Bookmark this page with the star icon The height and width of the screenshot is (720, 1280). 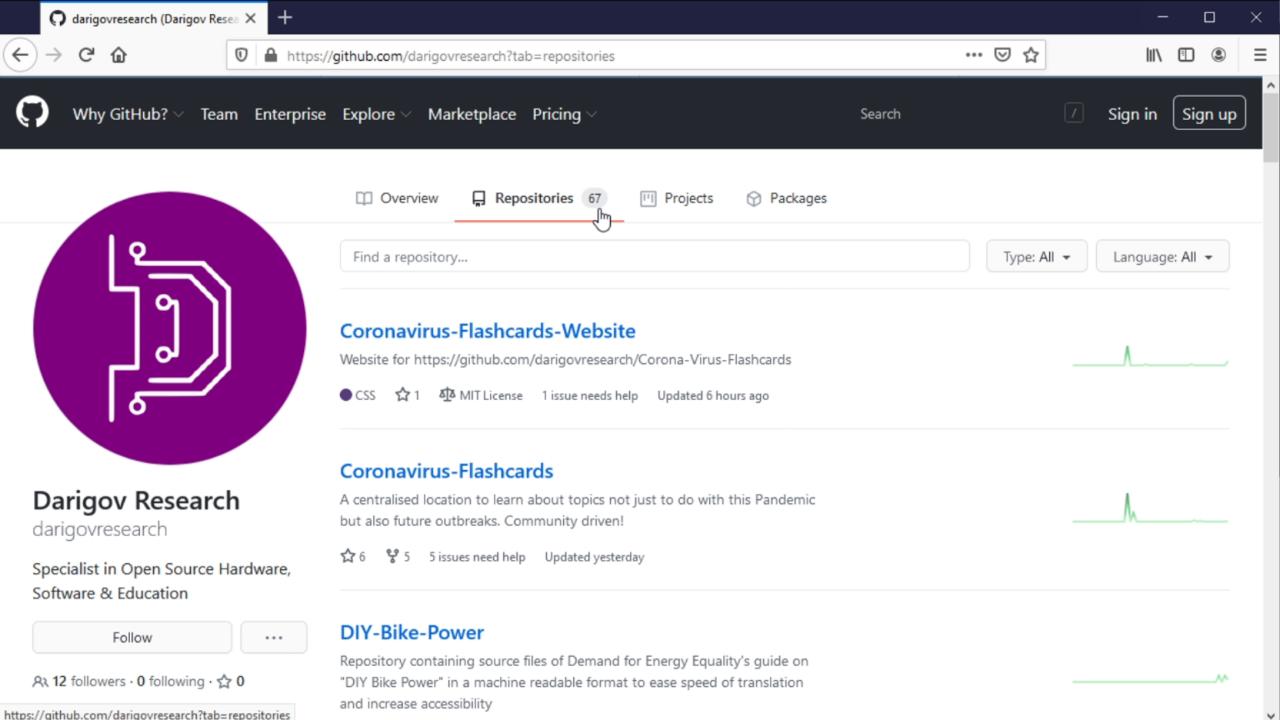1031,56
